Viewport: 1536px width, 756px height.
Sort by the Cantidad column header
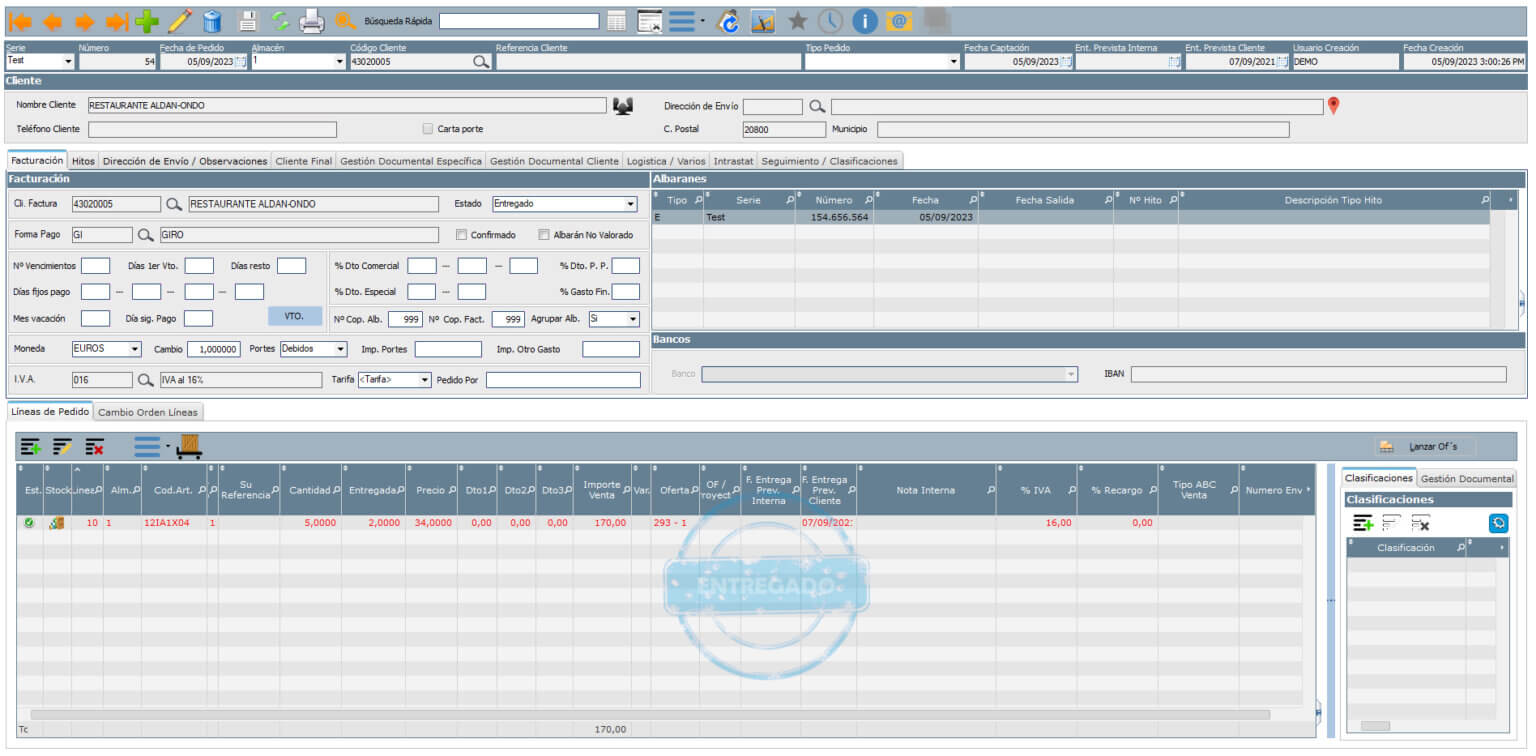click(x=310, y=490)
